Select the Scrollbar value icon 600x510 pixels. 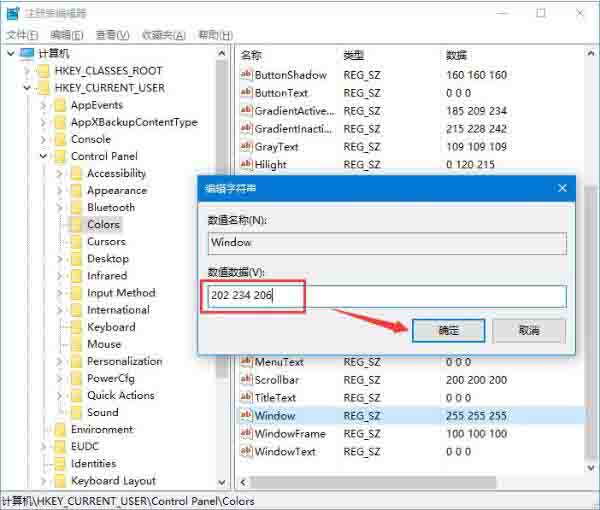[x=246, y=380]
